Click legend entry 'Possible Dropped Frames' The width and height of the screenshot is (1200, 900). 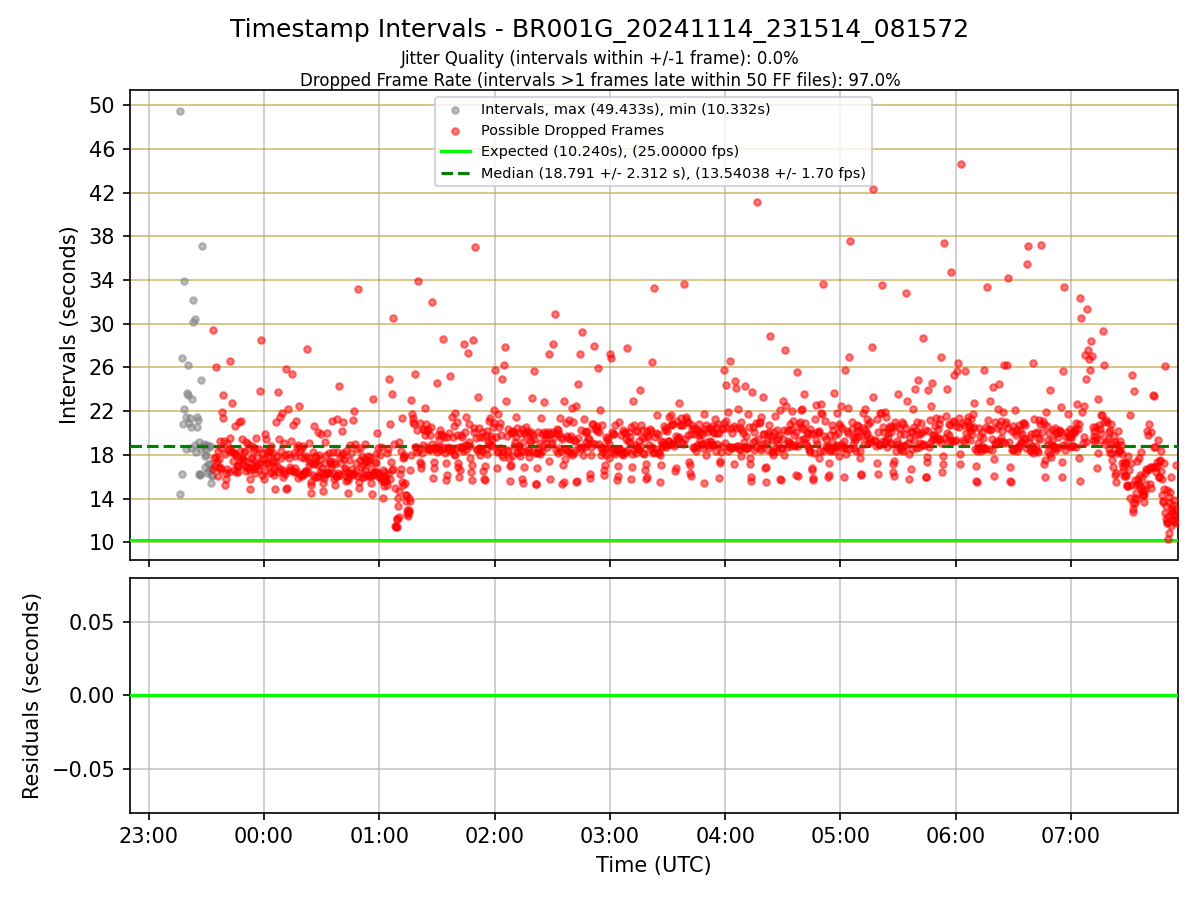coord(572,130)
